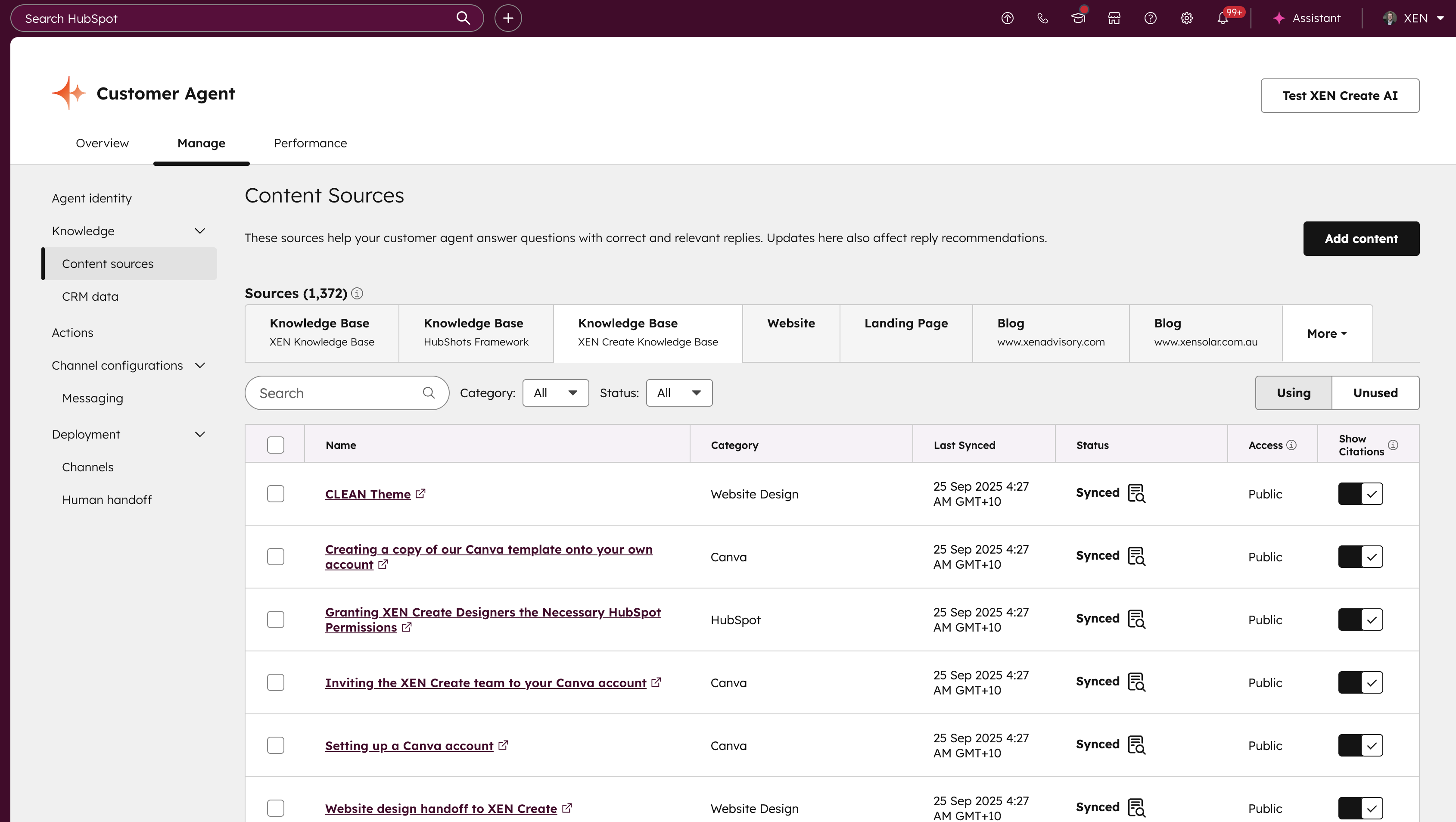Switch to the Performance tab
The image size is (1456, 822).
point(310,143)
